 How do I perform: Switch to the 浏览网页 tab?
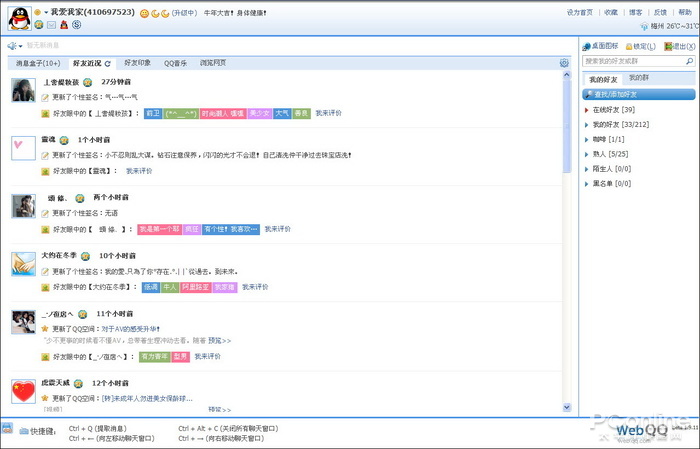click(x=213, y=63)
